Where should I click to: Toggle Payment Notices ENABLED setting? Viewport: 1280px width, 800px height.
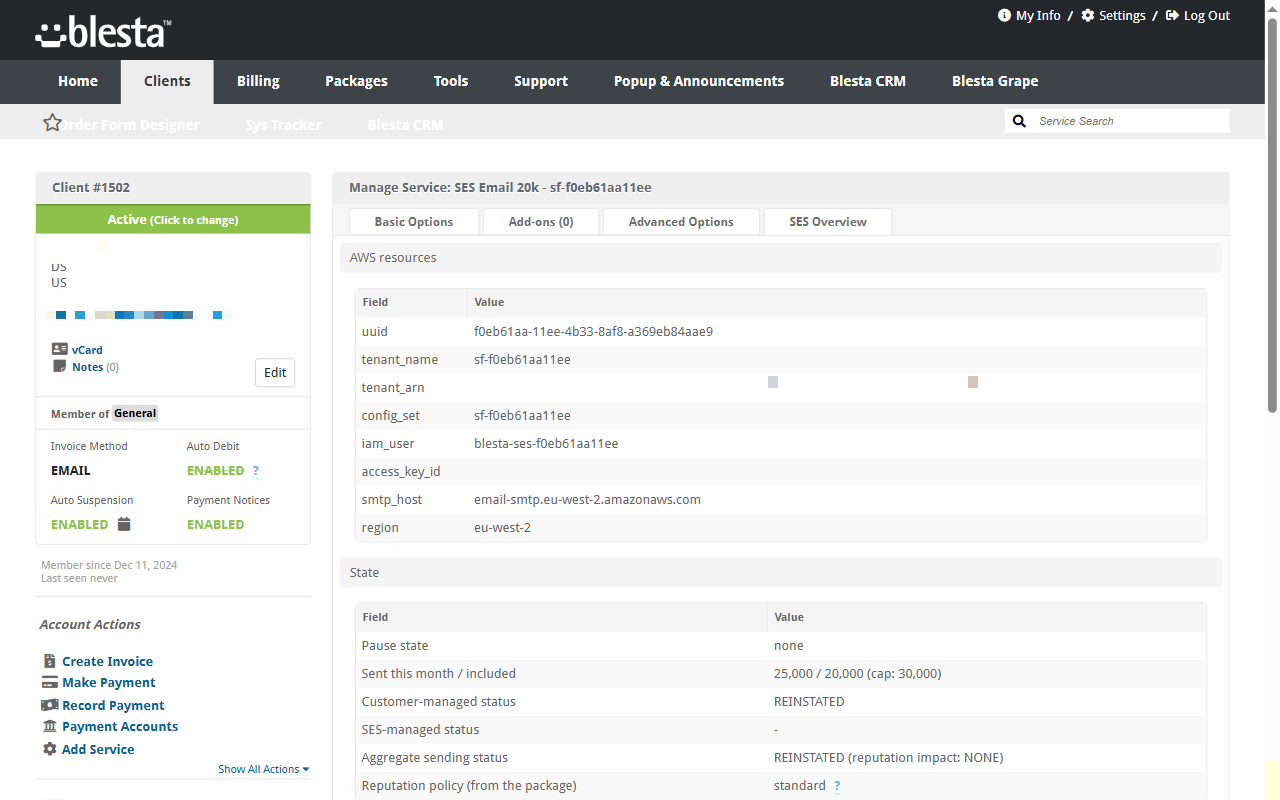pyautogui.click(x=215, y=524)
